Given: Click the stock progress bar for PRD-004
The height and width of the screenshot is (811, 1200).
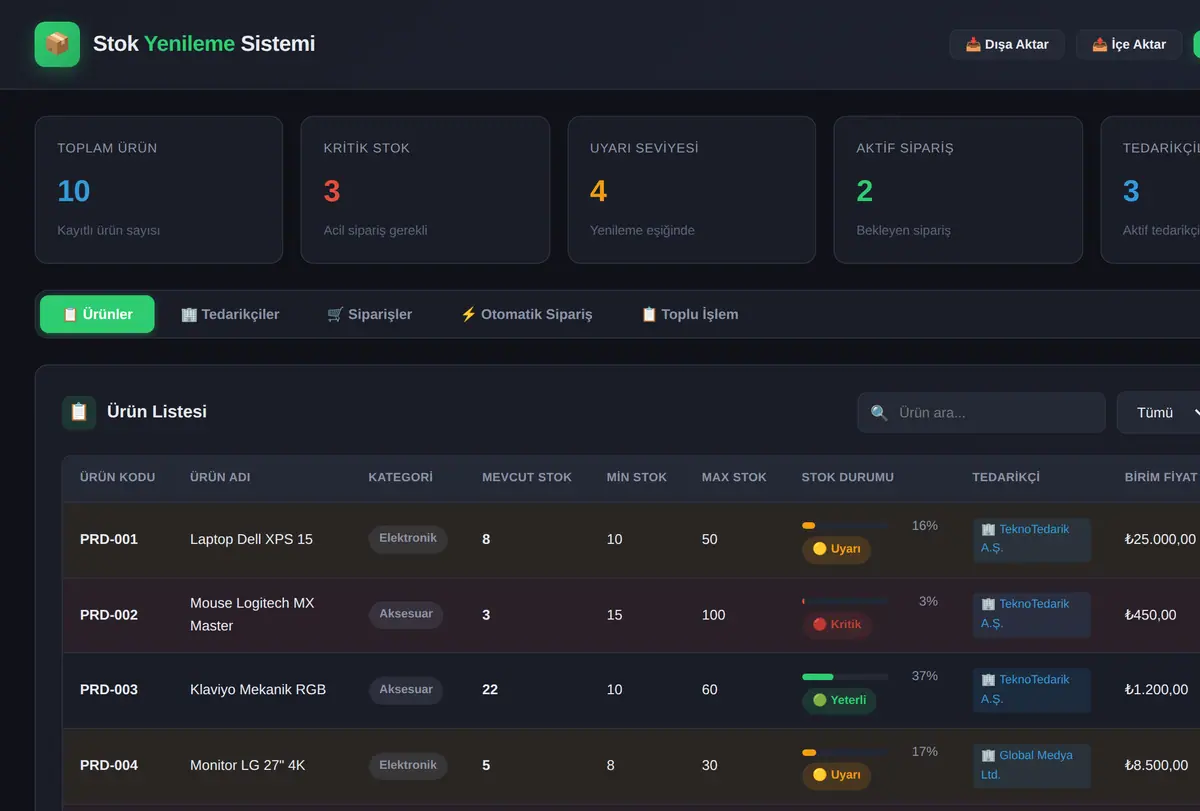Looking at the screenshot, I should [845, 752].
